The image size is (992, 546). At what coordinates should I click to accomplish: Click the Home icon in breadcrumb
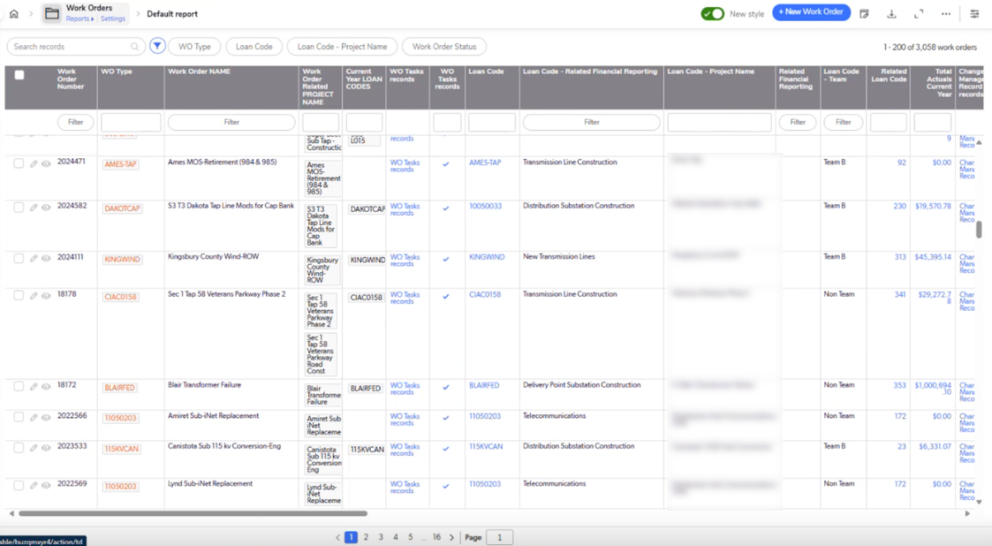pos(14,14)
